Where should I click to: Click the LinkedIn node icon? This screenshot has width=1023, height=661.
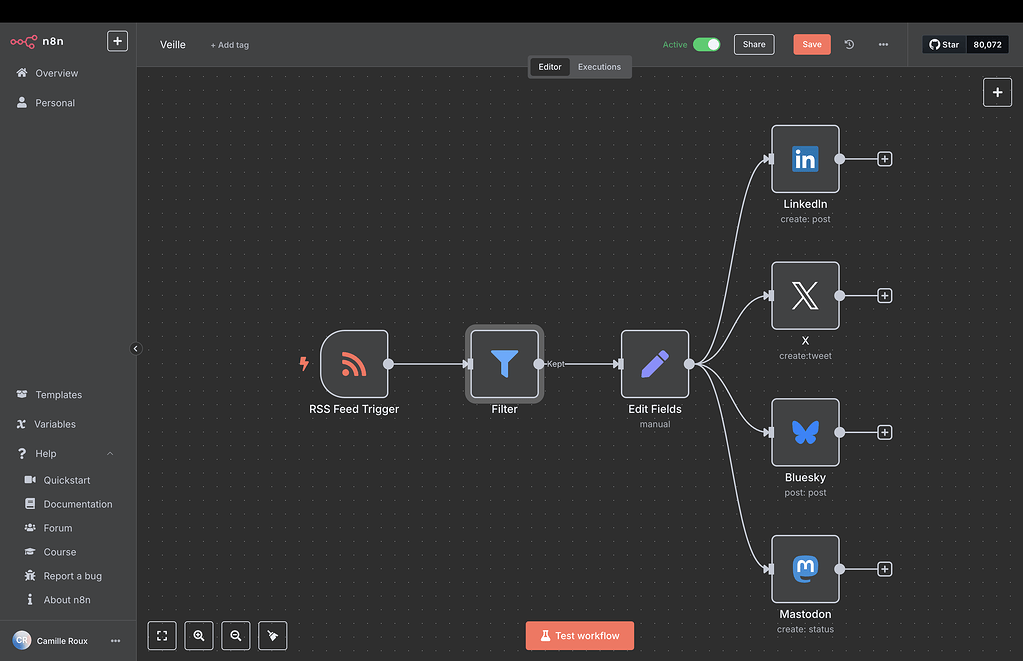[x=805, y=159]
